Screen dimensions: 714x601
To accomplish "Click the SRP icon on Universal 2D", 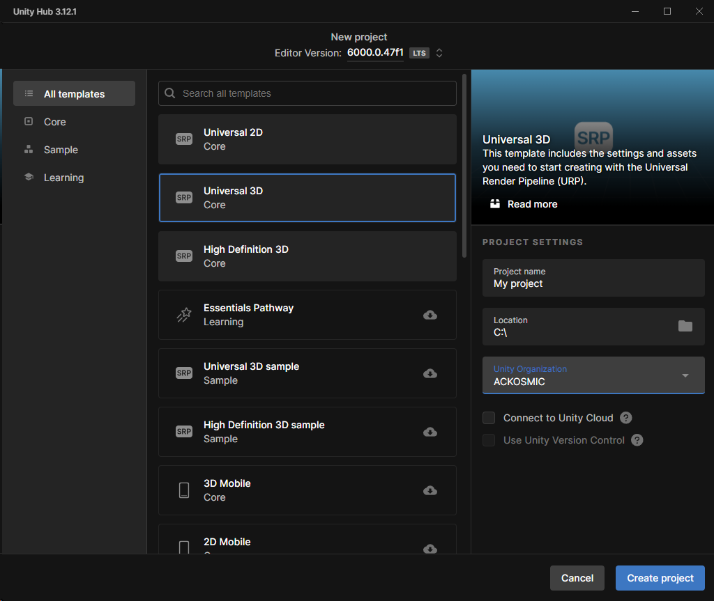I will (184, 139).
